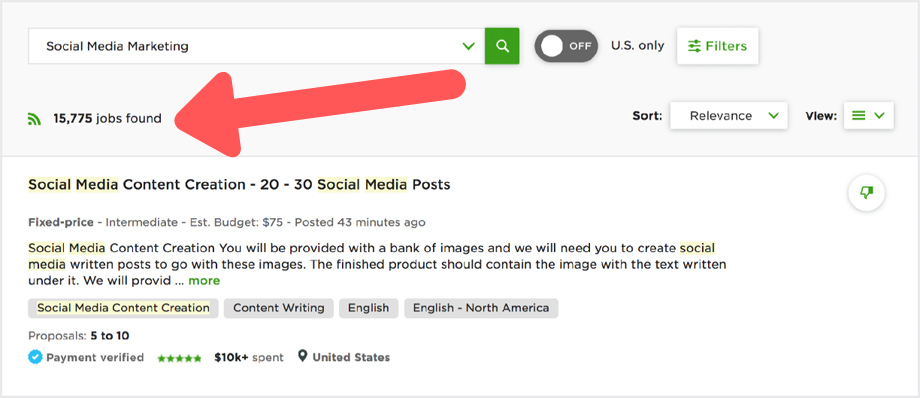Click the more link in job description

204,281
